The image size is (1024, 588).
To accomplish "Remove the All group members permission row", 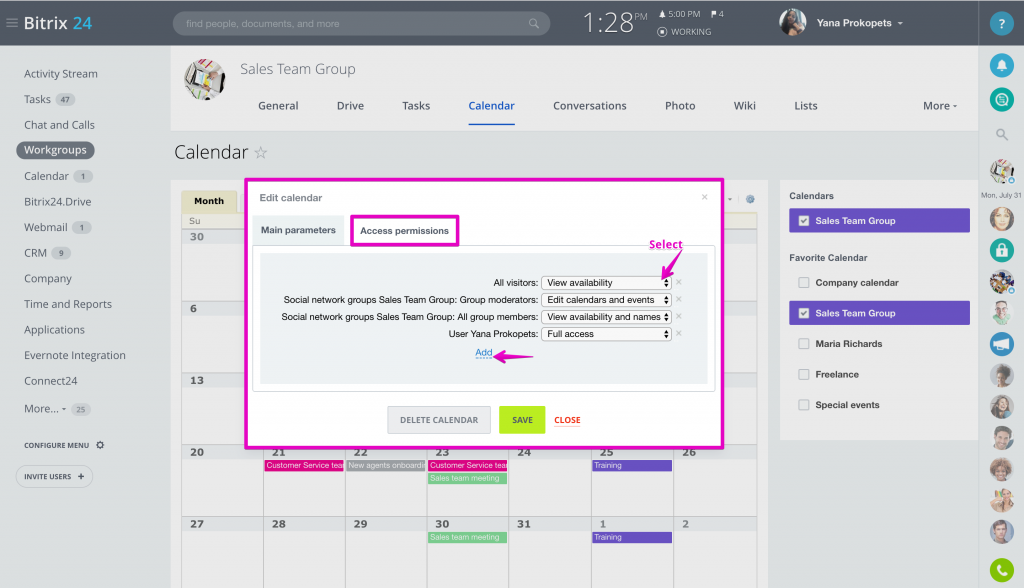I will [679, 316].
